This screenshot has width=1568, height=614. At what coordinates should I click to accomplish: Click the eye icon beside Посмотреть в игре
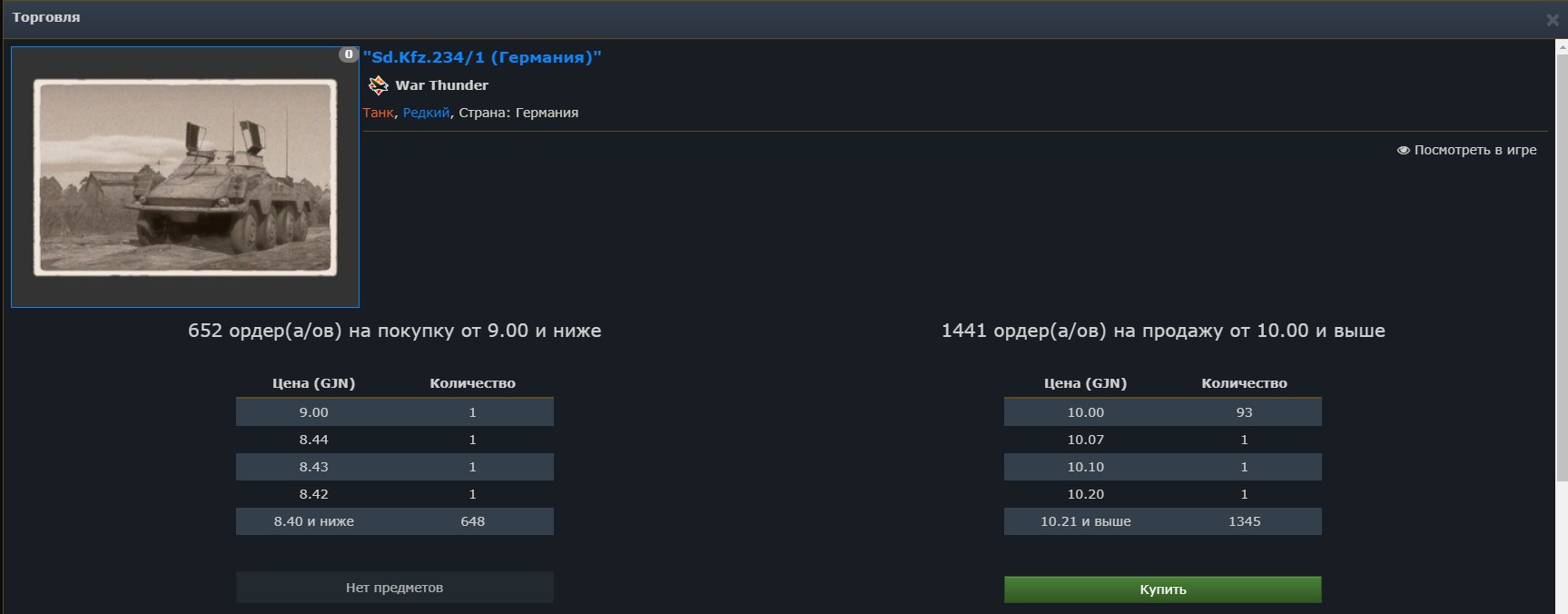pos(1403,150)
